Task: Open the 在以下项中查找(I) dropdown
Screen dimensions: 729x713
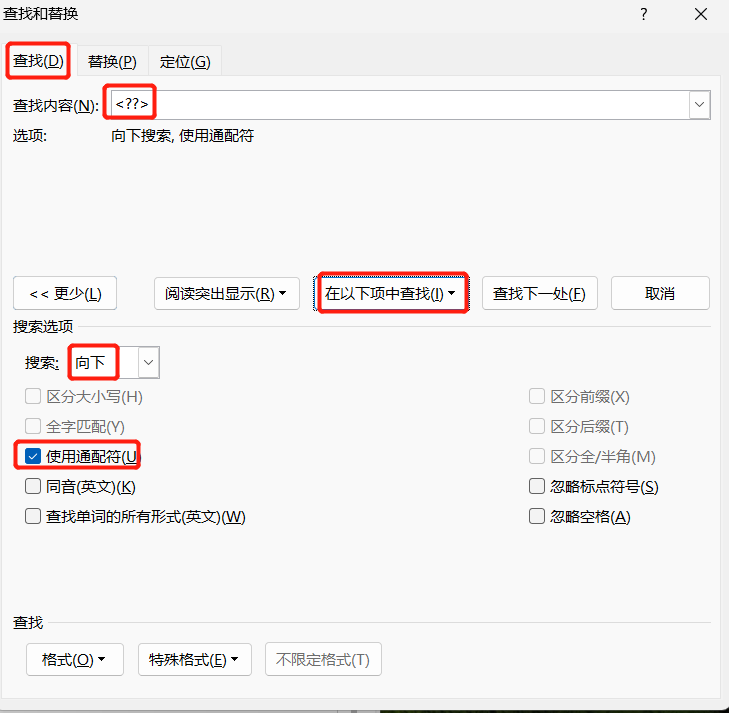Action: coord(391,293)
